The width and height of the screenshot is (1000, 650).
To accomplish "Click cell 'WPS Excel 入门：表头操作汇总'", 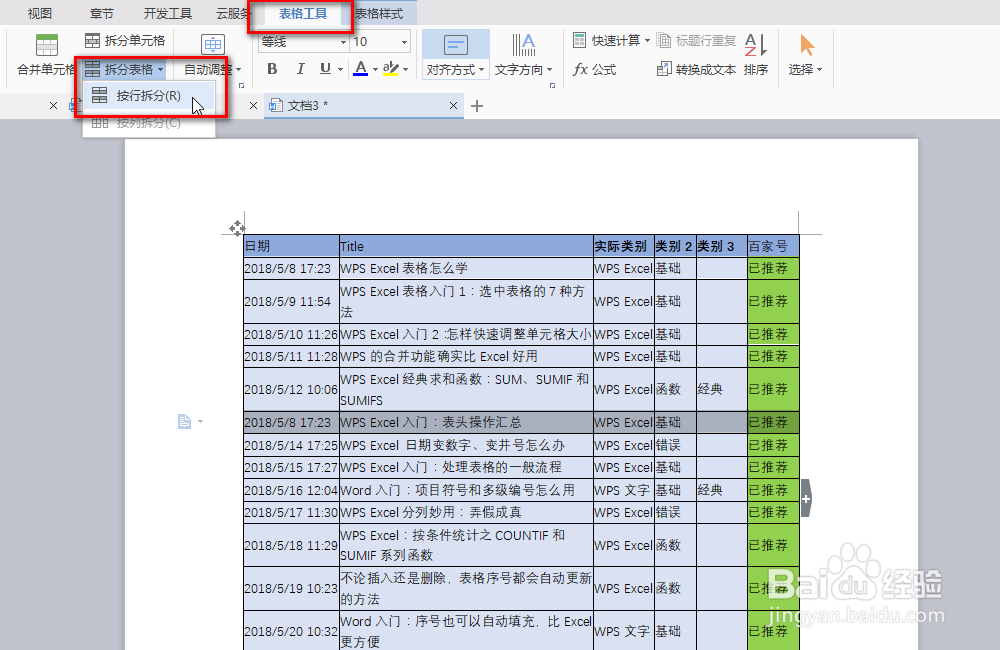I will tap(466, 422).
